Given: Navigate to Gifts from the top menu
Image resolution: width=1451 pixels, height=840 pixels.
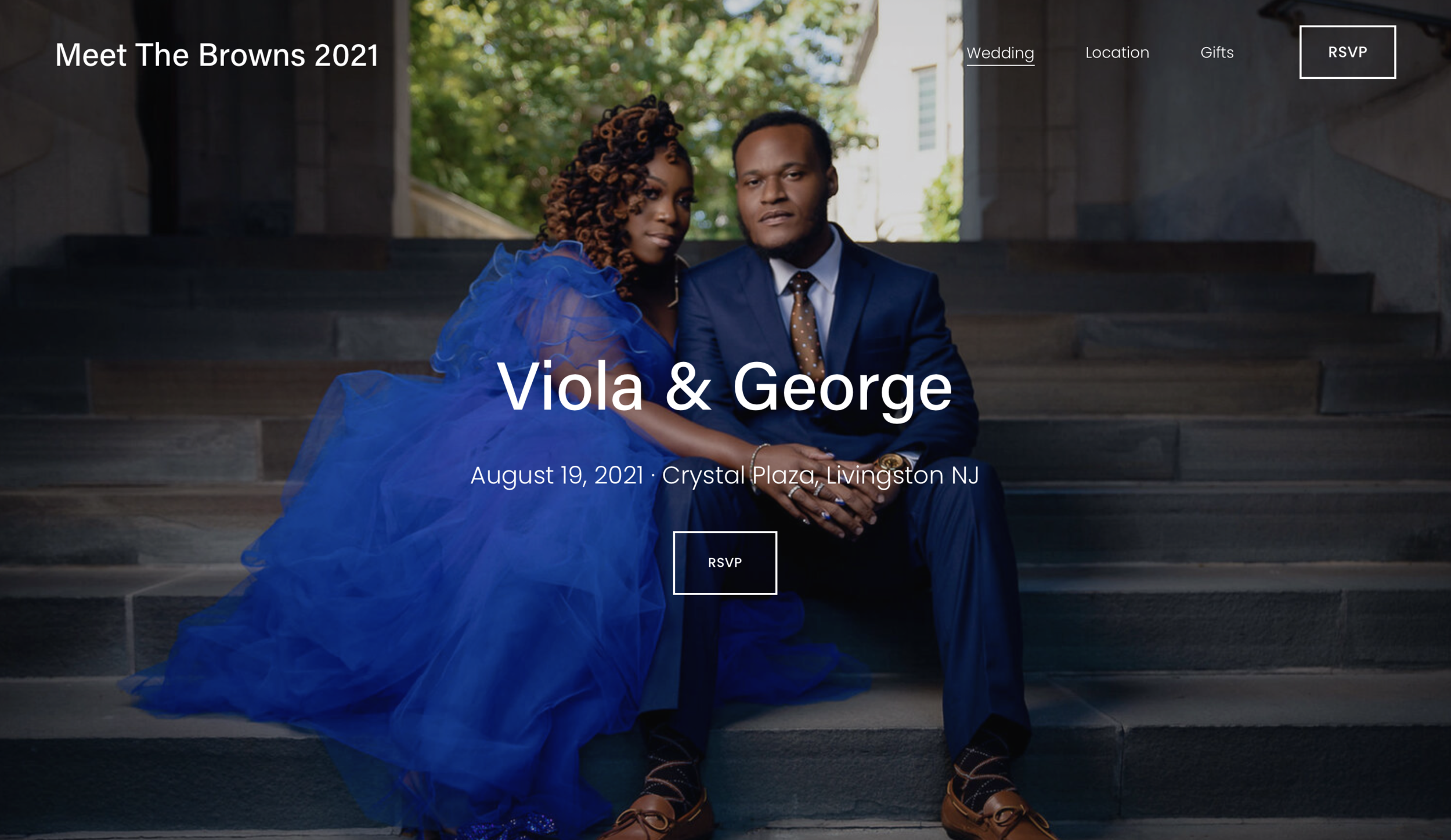Looking at the screenshot, I should click(x=1217, y=52).
